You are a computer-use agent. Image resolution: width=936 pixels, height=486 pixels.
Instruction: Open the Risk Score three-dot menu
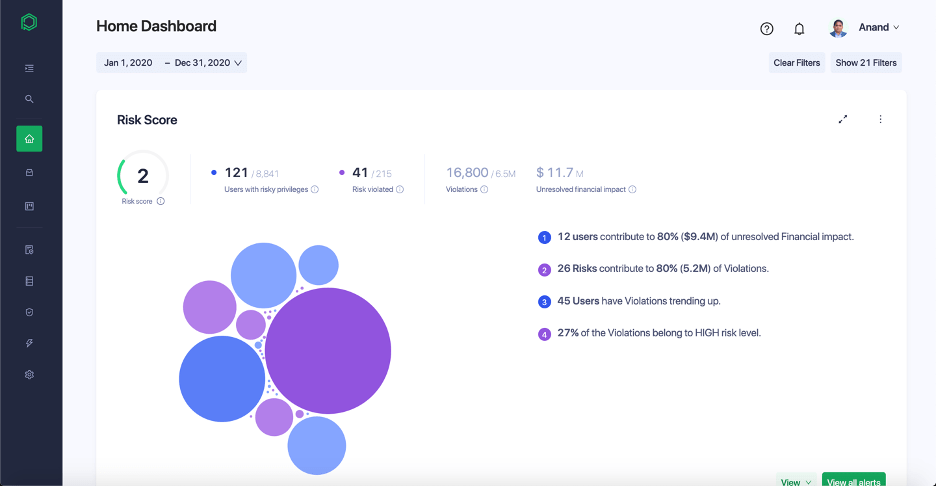tap(880, 119)
